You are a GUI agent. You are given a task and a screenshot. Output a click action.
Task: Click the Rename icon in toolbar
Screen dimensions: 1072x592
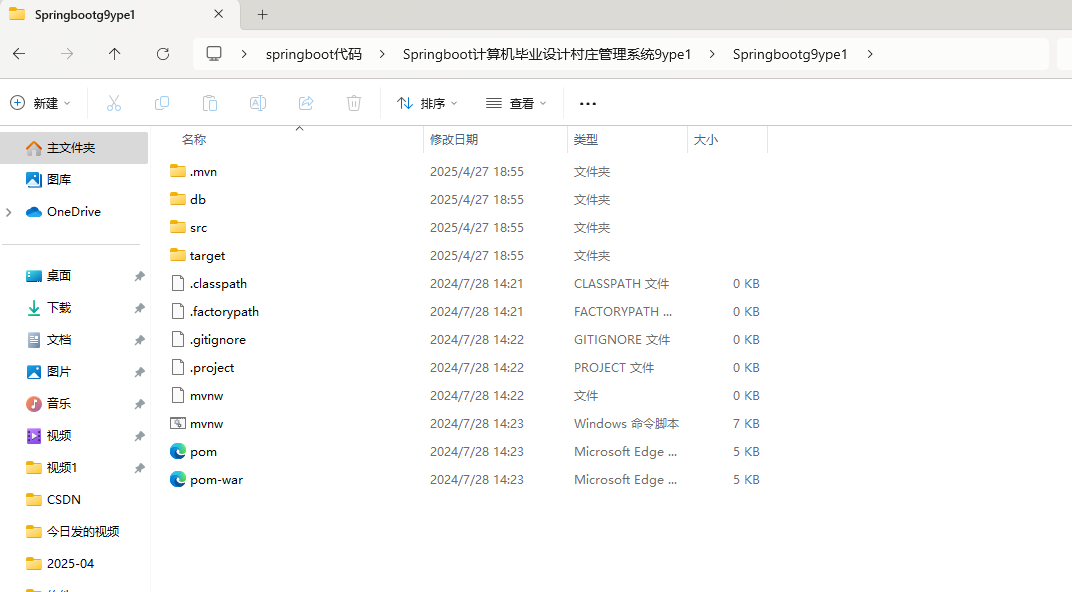258,103
